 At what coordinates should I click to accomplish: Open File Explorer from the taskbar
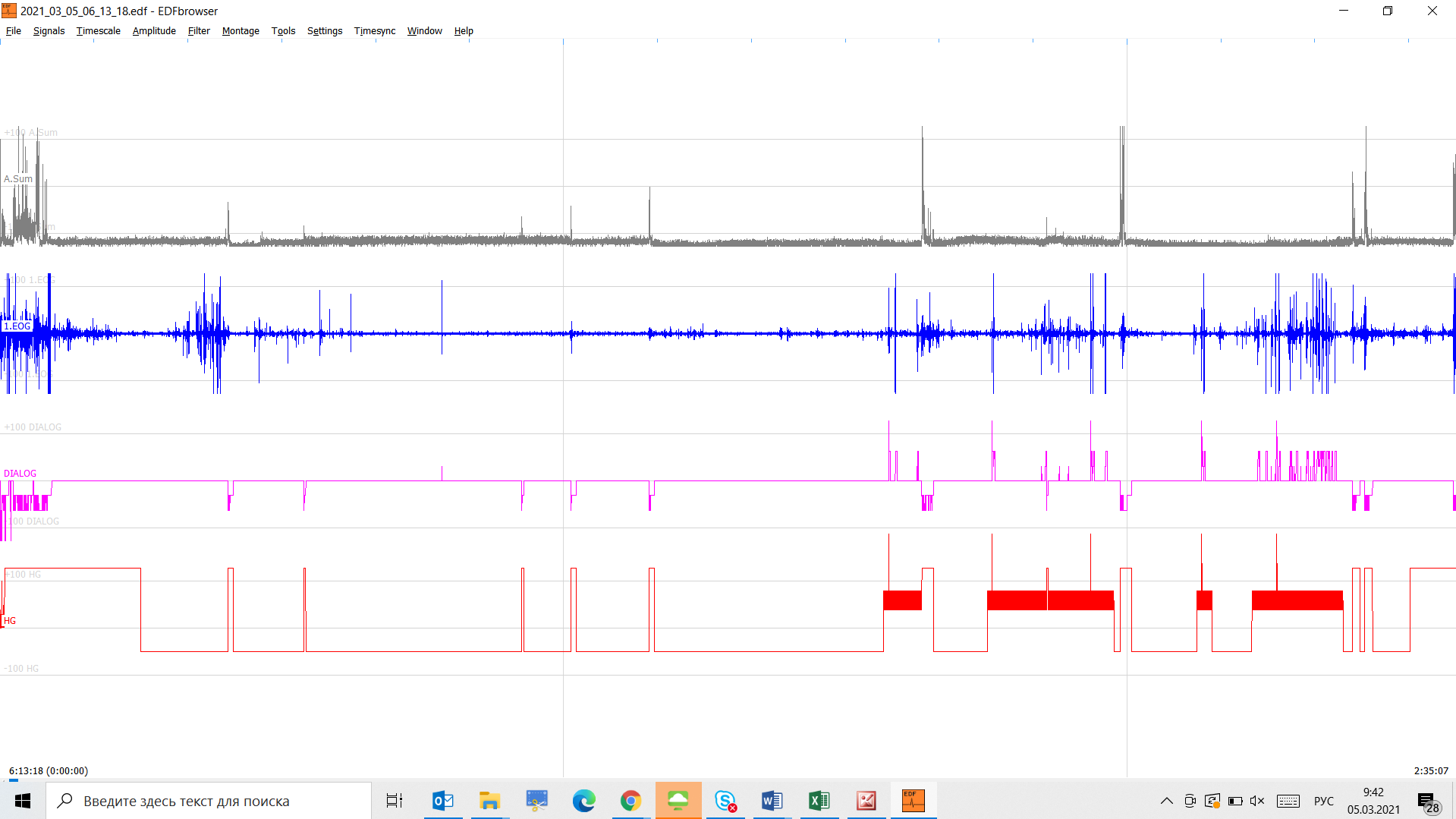tap(490, 801)
